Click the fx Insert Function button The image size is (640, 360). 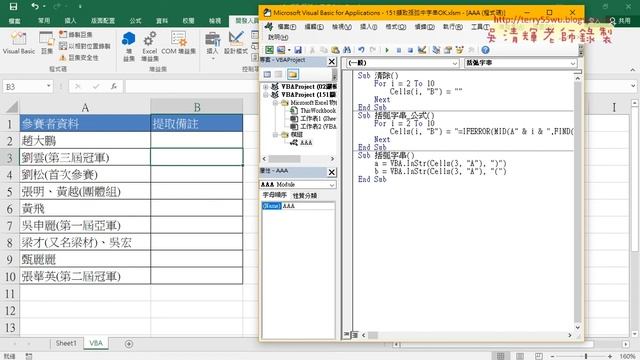pyautogui.click(x=114, y=86)
